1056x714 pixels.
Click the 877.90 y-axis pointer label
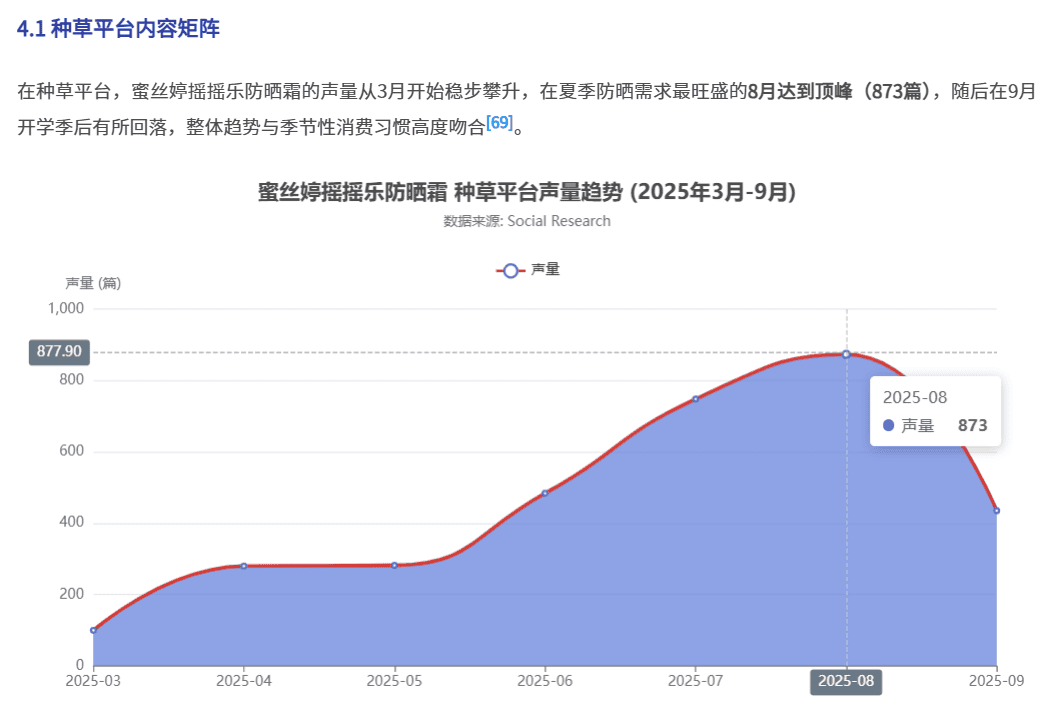point(59,352)
